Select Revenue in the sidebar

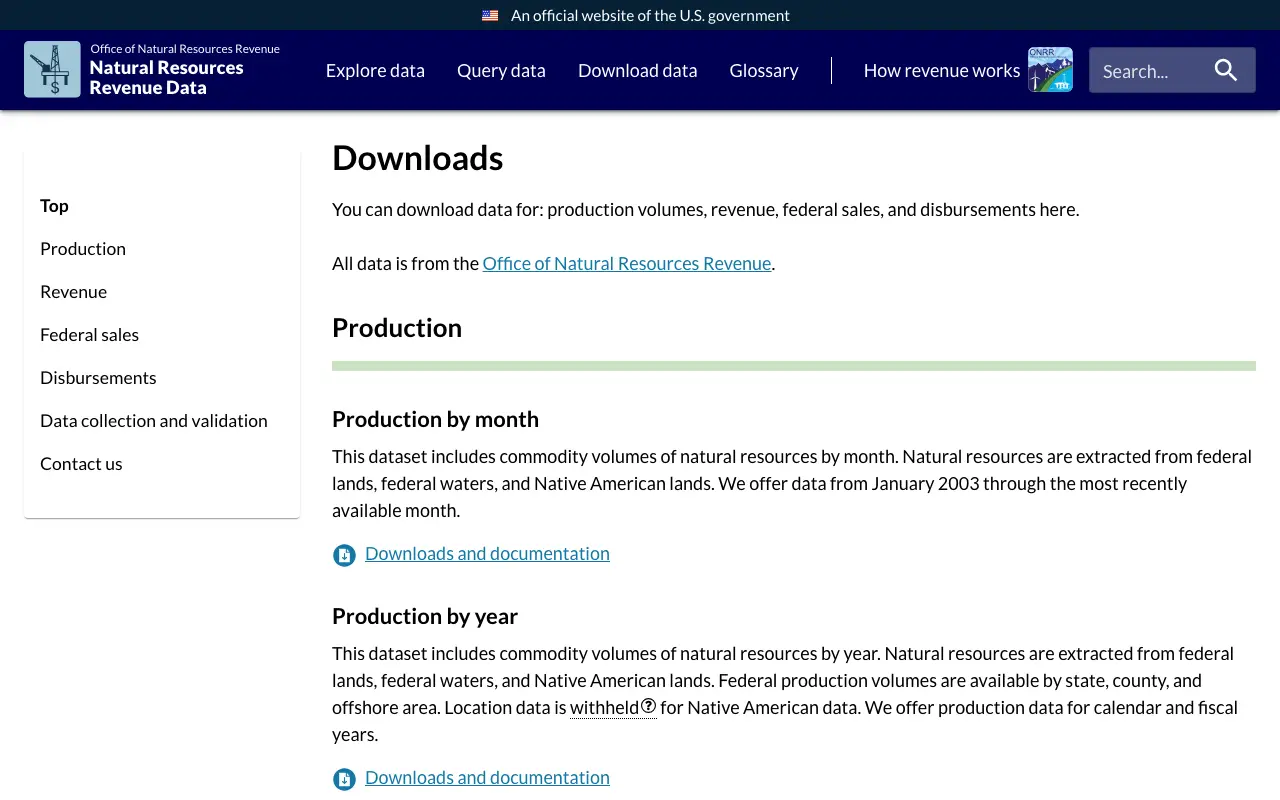[x=73, y=291]
